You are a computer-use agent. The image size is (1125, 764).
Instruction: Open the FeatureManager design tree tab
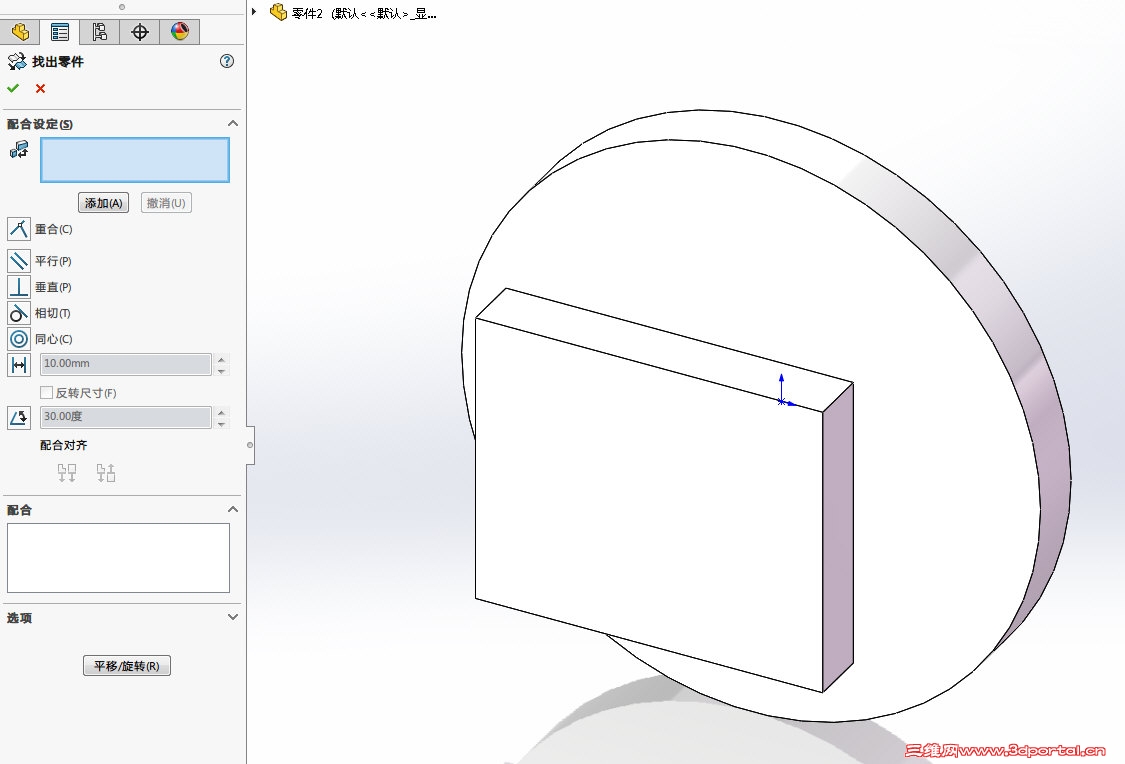19,32
